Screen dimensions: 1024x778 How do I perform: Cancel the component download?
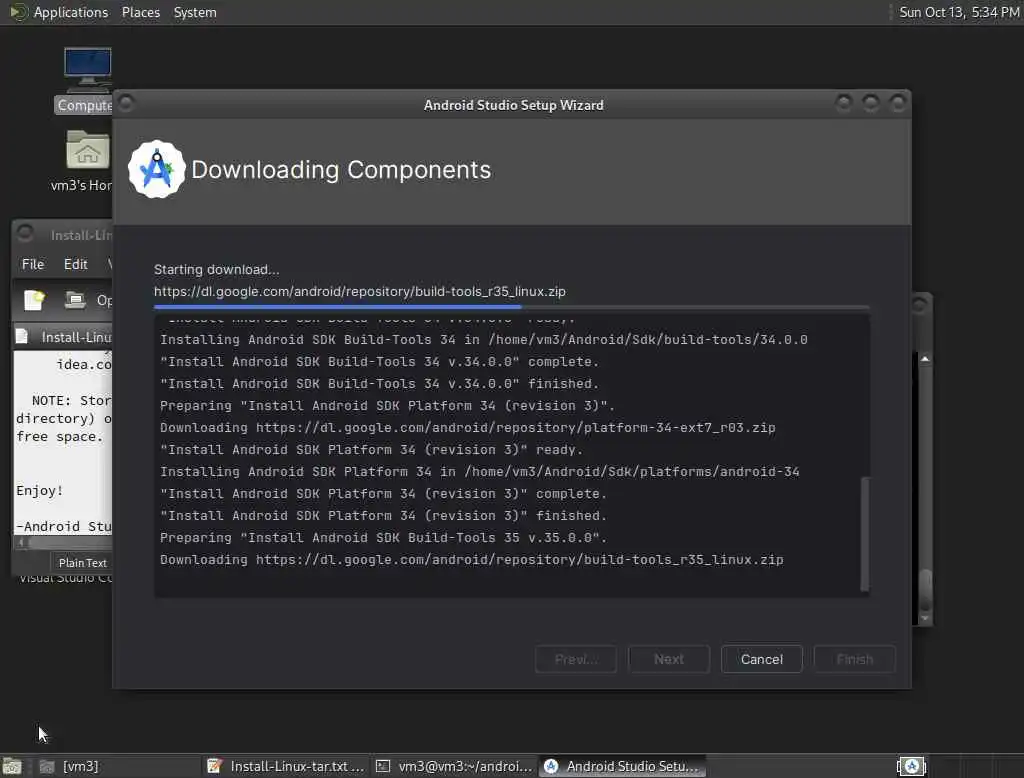tap(761, 659)
